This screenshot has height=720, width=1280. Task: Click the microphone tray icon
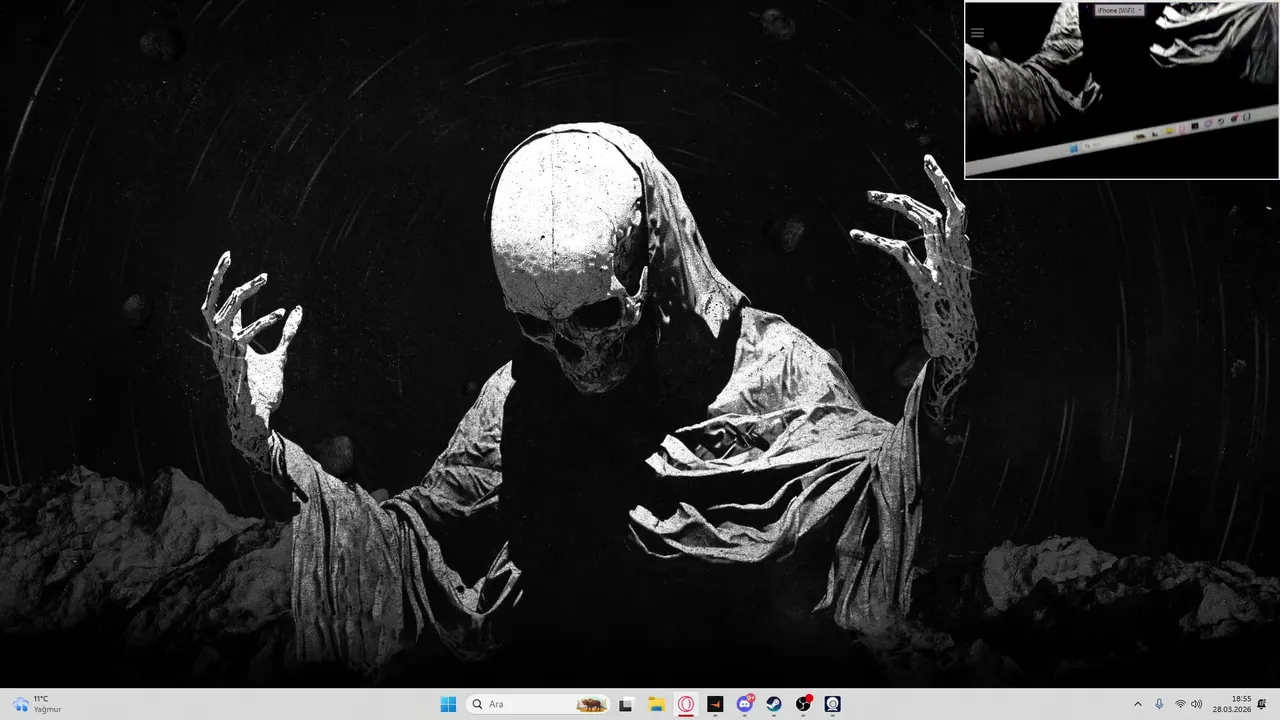click(x=1159, y=704)
